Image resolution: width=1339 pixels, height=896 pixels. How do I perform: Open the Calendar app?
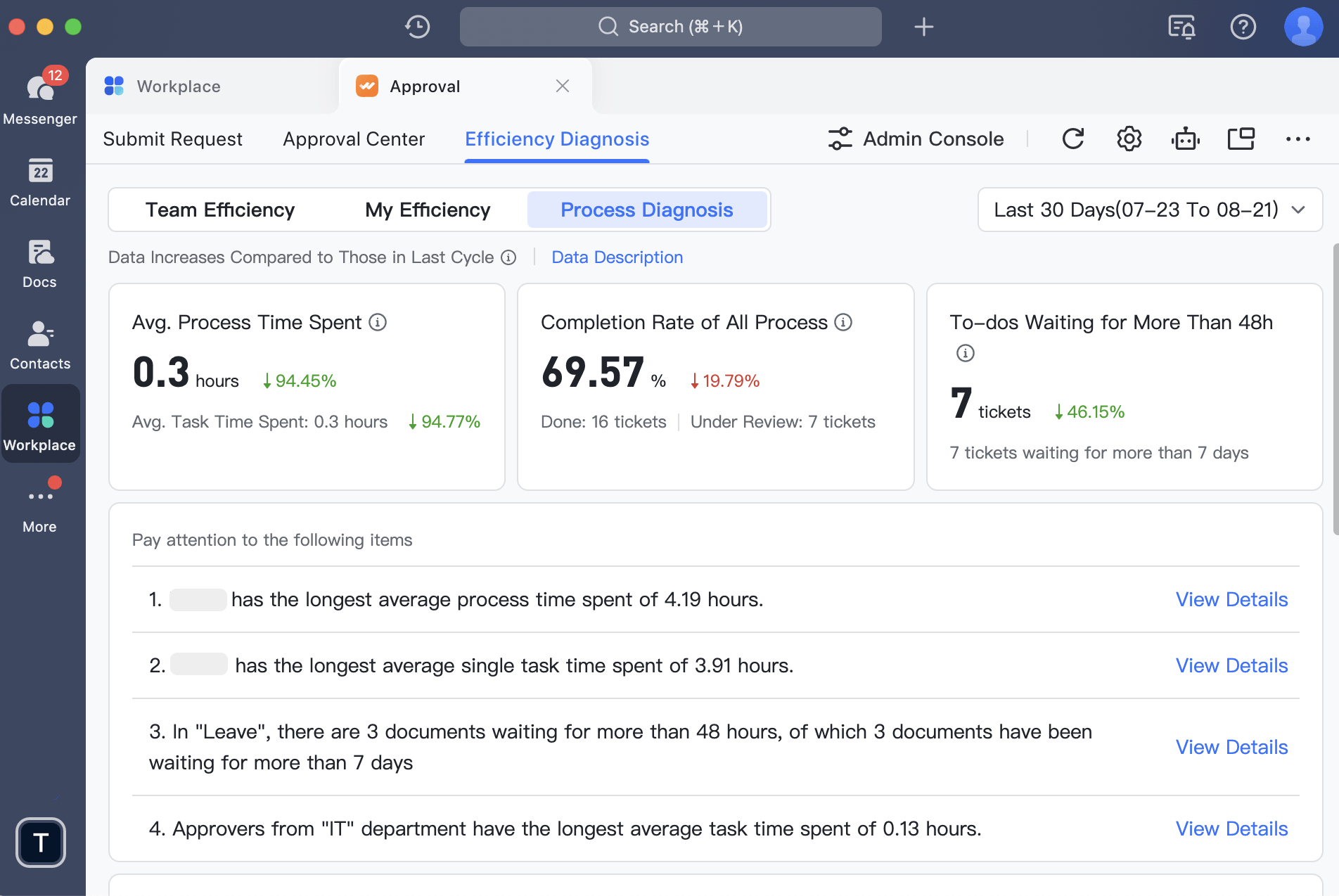tap(40, 181)
